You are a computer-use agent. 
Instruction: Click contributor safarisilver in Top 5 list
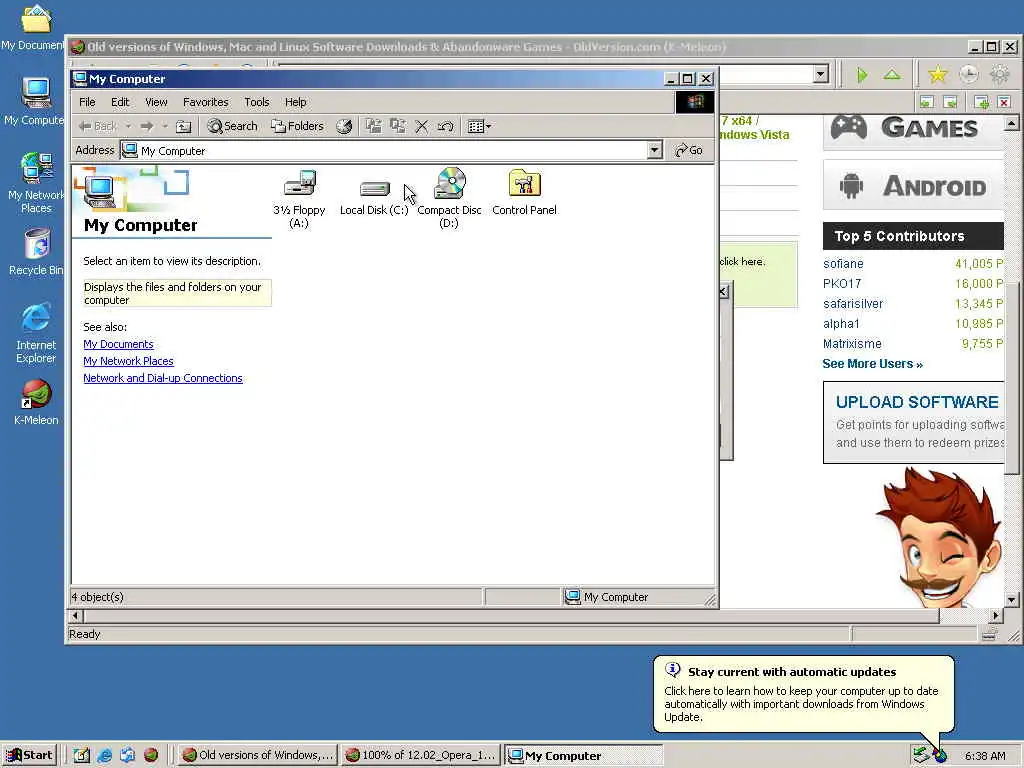(853, 304)
